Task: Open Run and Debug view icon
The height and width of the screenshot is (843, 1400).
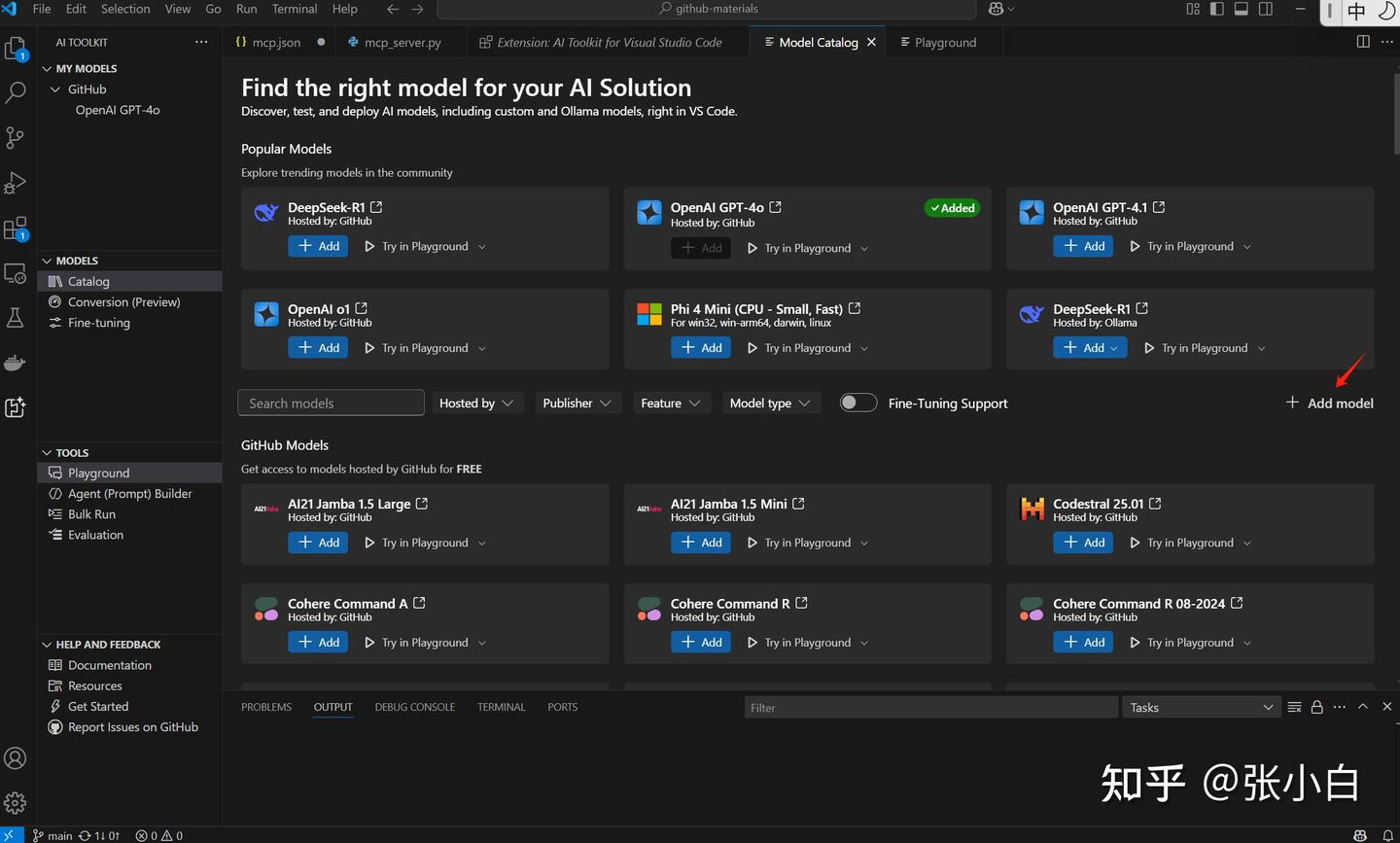Action: tap(16, 183)
